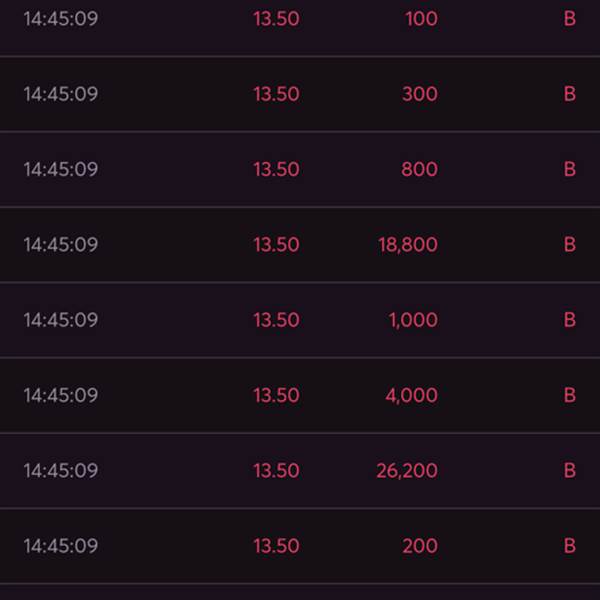This screenshot has height=600, width=600.
Task: Click the 18,800 volume entry
Action: pyautogui.click(x=408, y=244)
